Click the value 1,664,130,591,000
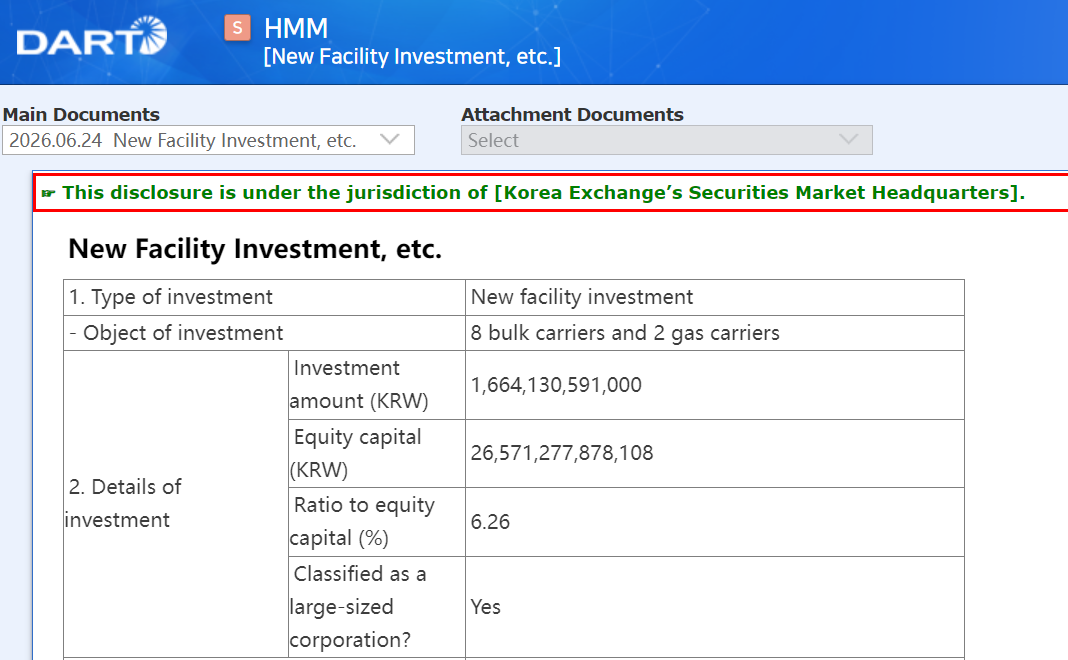This screenshot has width=1068, height=660. pos(556,385)
